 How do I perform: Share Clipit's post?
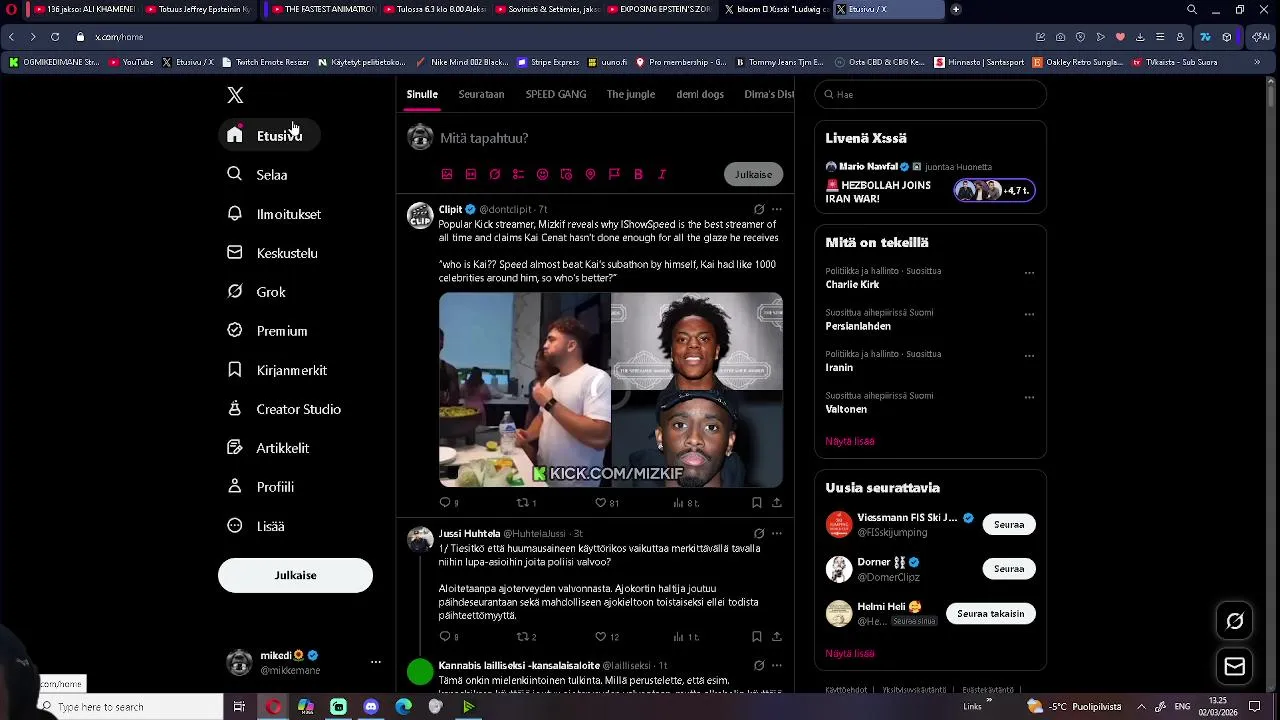click(x=776, y=503)
